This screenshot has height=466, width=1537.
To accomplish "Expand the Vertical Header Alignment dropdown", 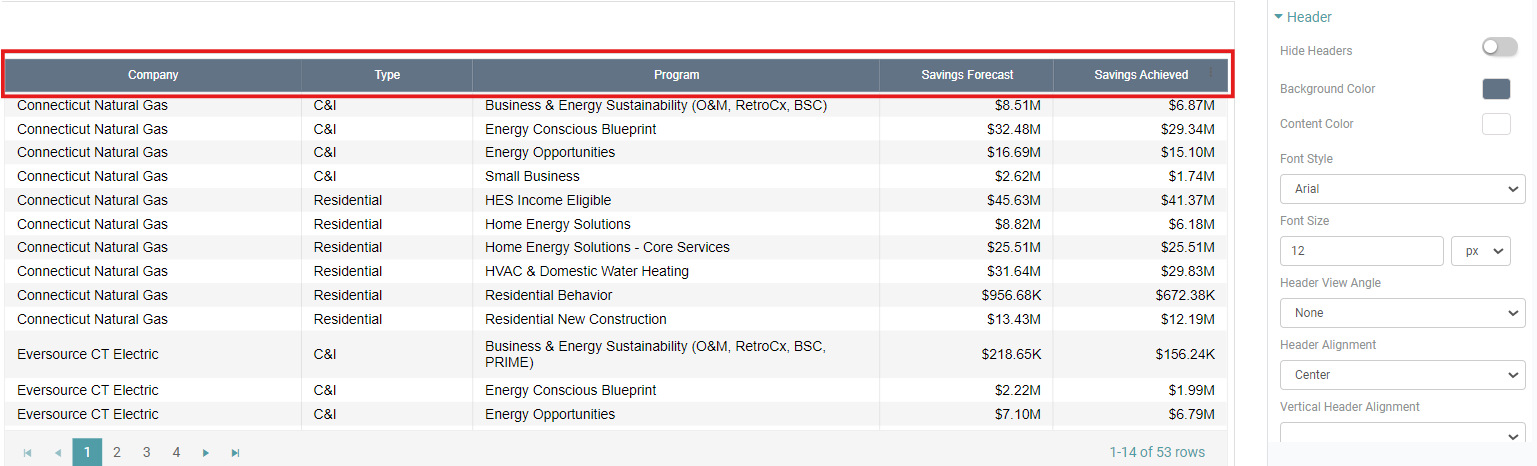I will pos(1402,435).
